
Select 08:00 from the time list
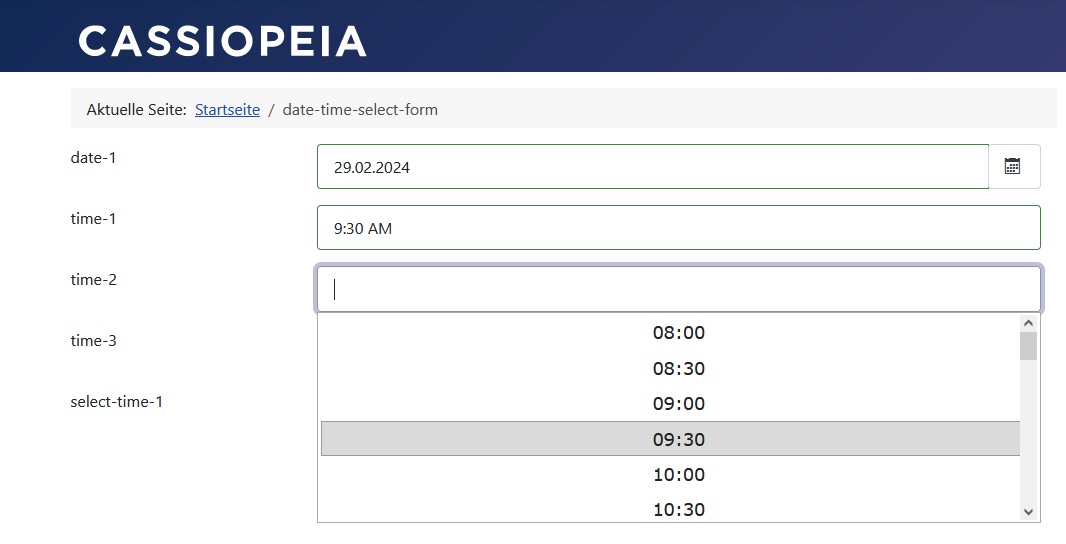[x=678, y=333]
